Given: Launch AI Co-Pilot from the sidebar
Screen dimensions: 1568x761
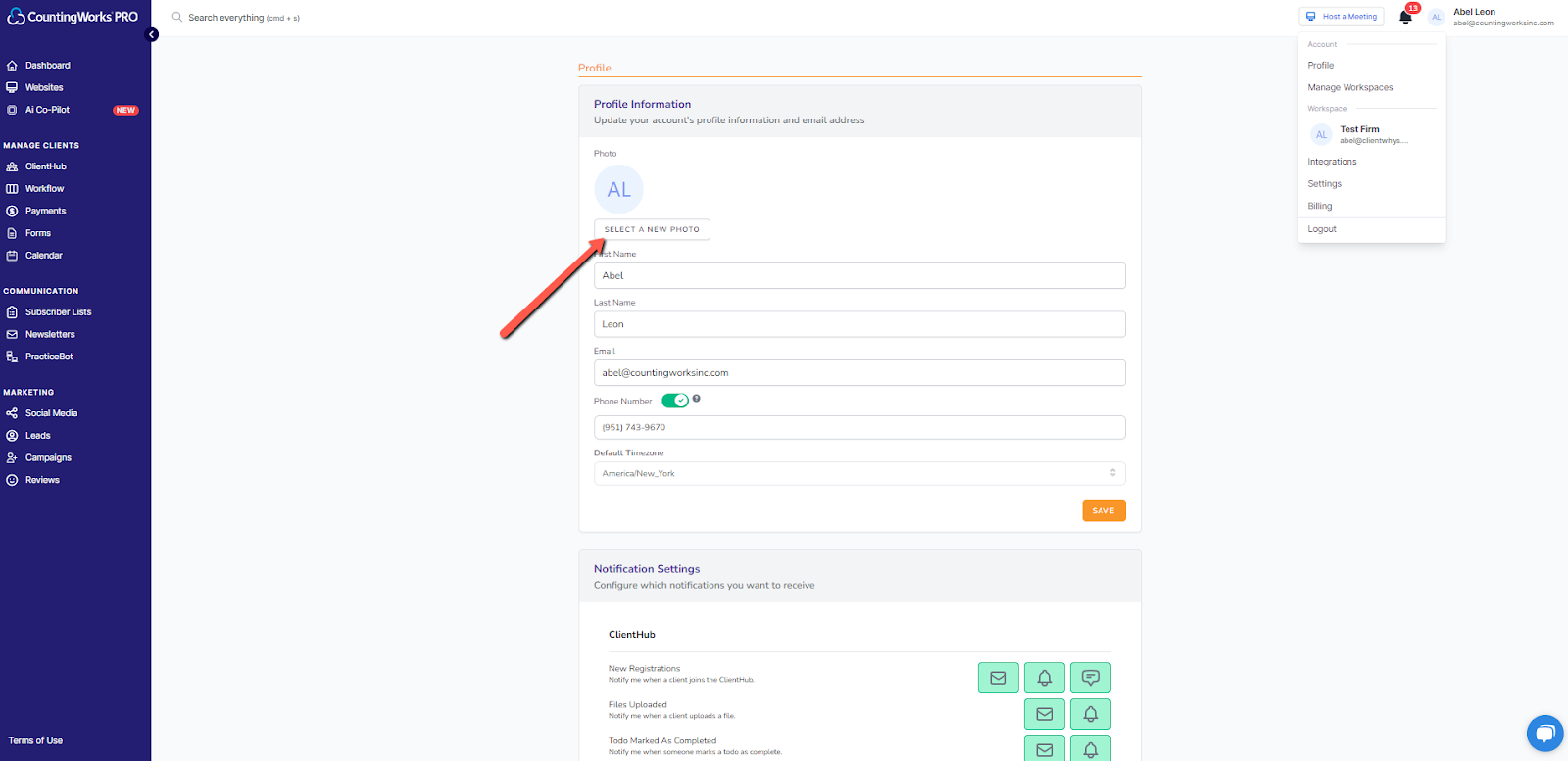Looking at the screenshot, I should (x=47, y=110).
